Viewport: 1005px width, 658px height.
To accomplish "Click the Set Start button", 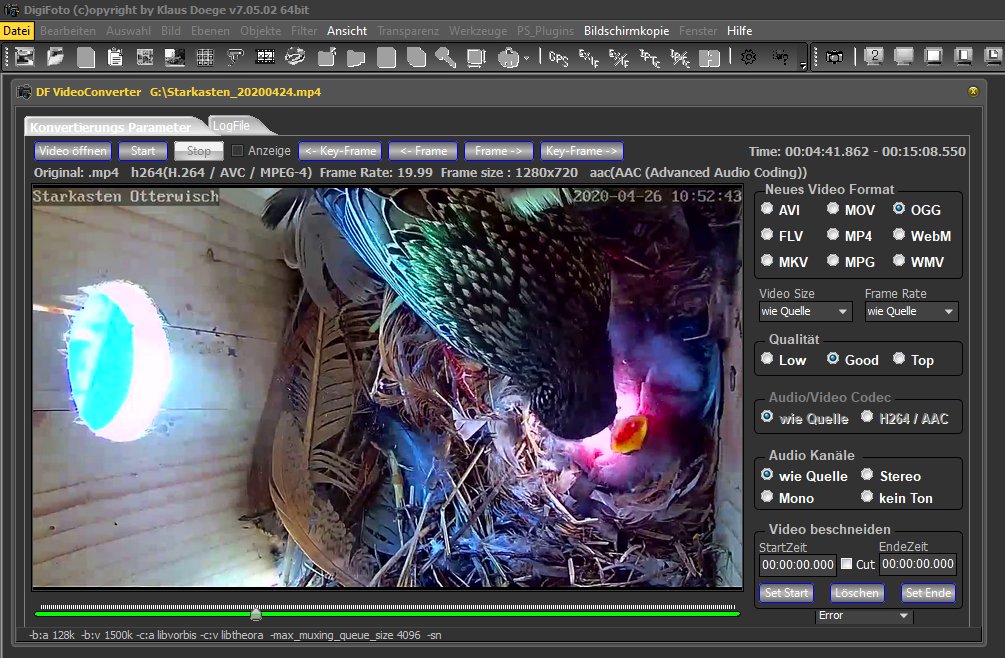I will 786,593.
